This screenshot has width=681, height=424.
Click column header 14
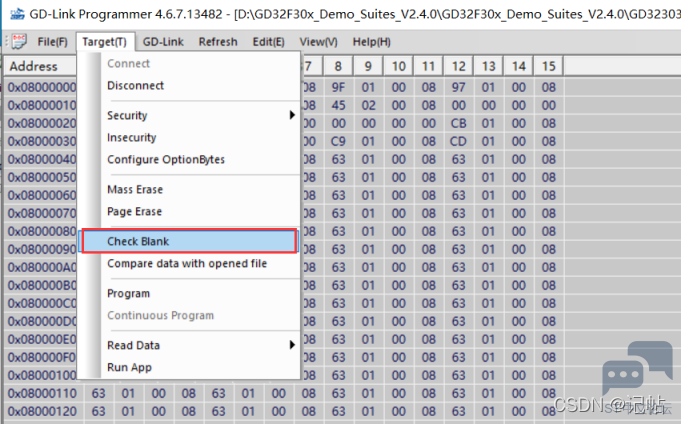(518, 66)
